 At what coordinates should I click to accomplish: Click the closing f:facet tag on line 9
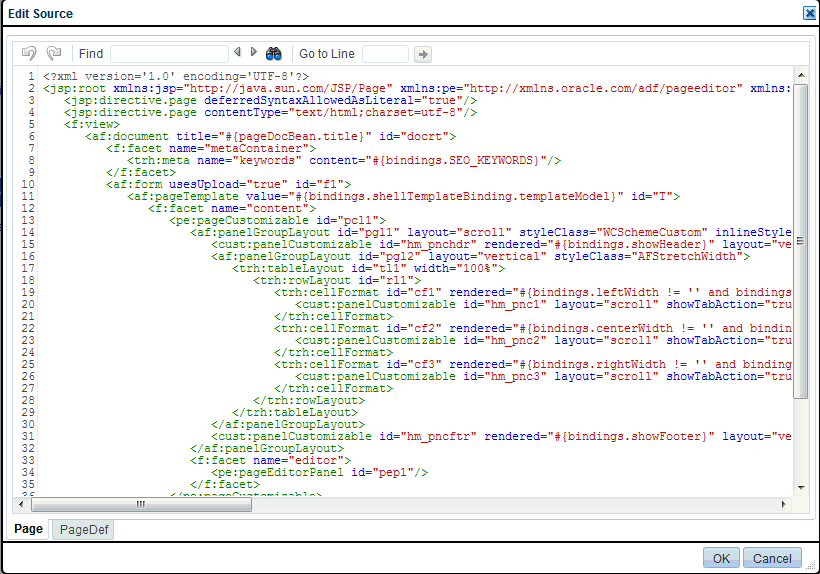click(x=141, y=173)
